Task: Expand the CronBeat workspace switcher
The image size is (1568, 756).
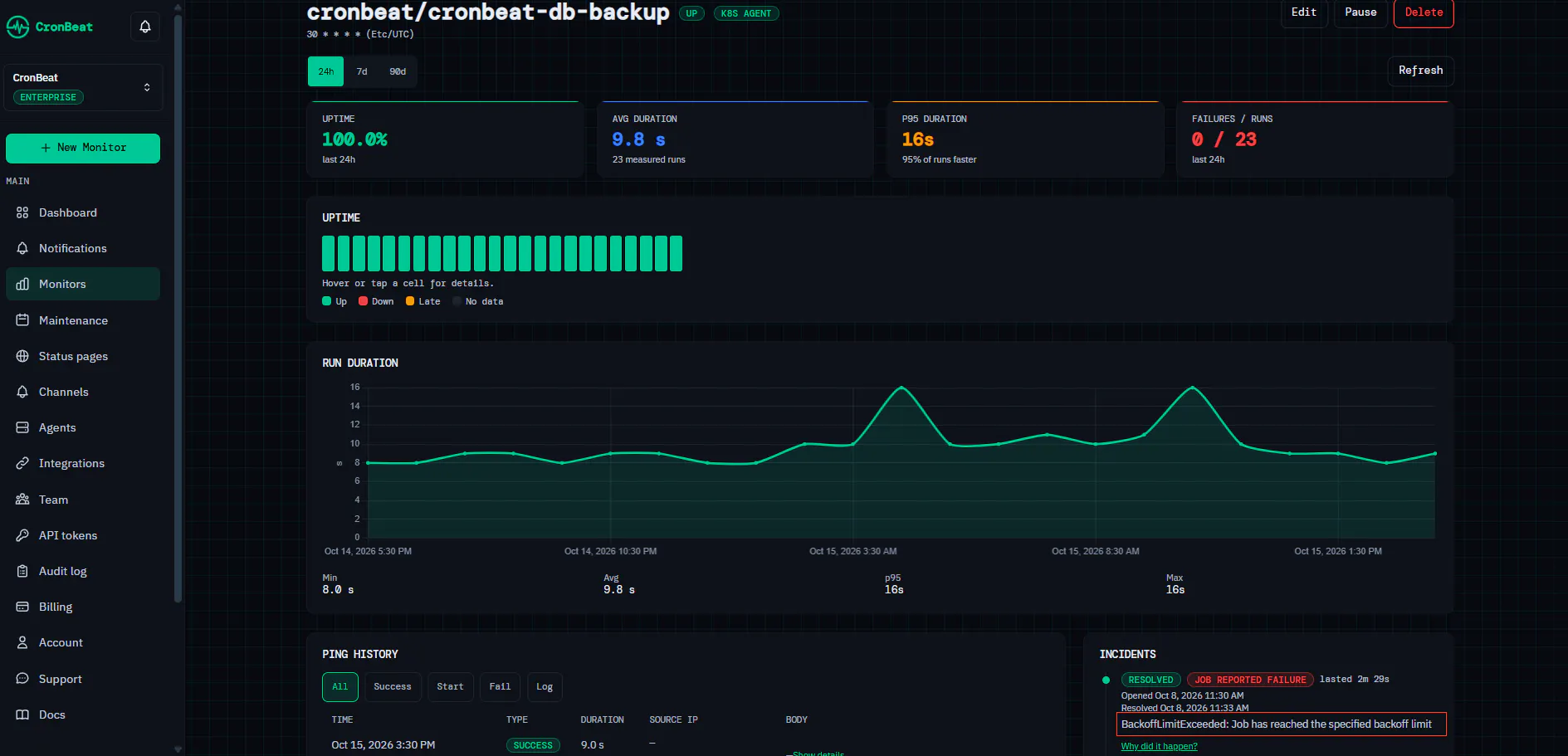Action: [x=83, y=87]
